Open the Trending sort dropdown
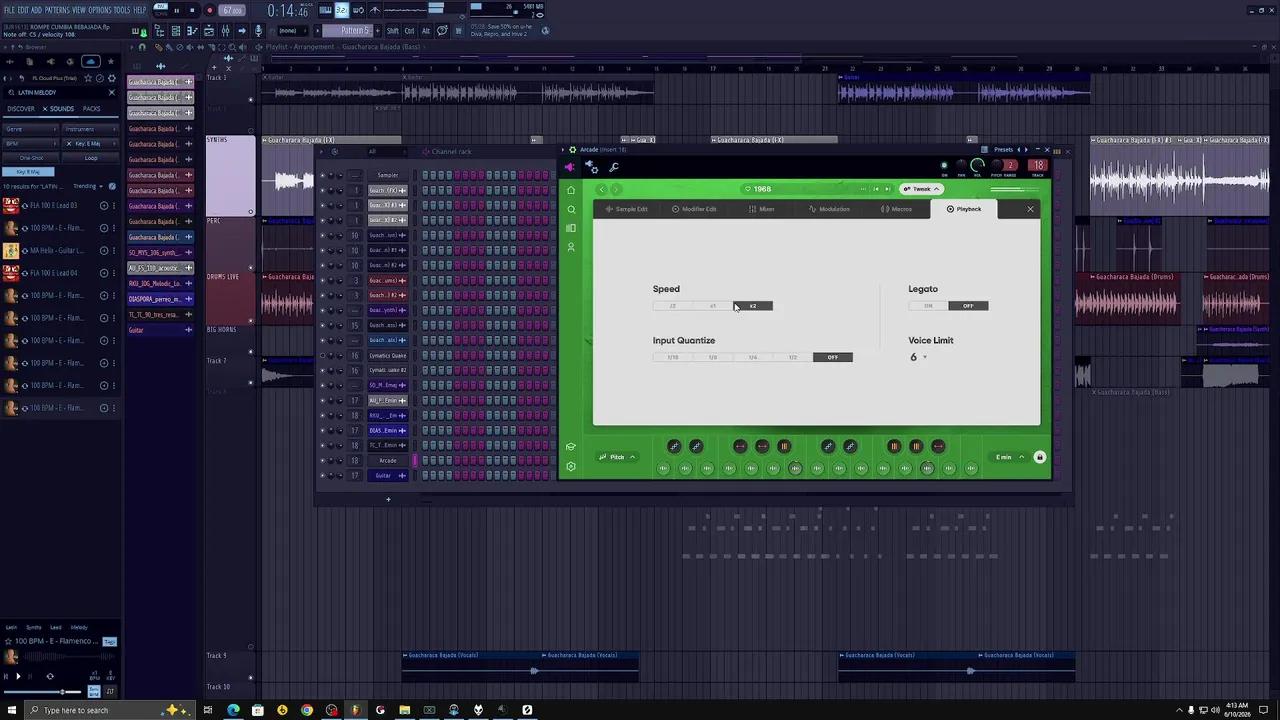Viewport: 1280px width, 720px height. pos(88,186)
